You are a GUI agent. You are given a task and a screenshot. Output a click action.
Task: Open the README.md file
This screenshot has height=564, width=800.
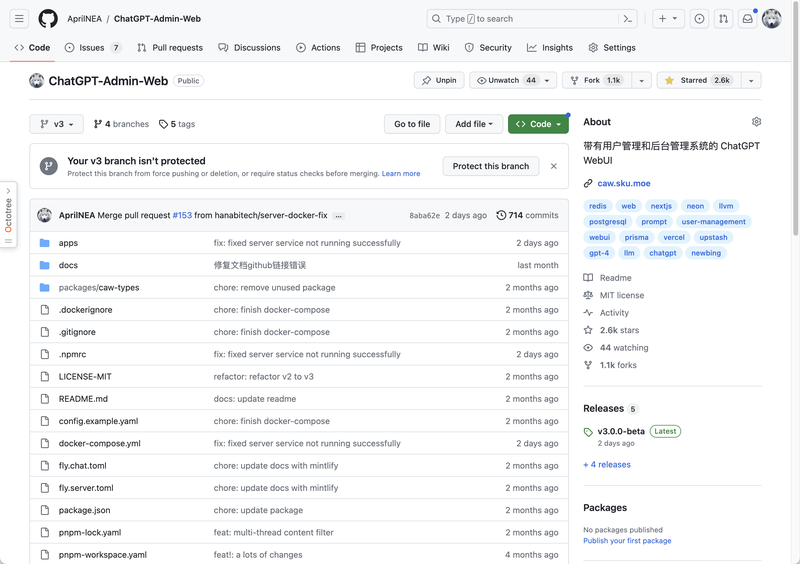[83, 399]
